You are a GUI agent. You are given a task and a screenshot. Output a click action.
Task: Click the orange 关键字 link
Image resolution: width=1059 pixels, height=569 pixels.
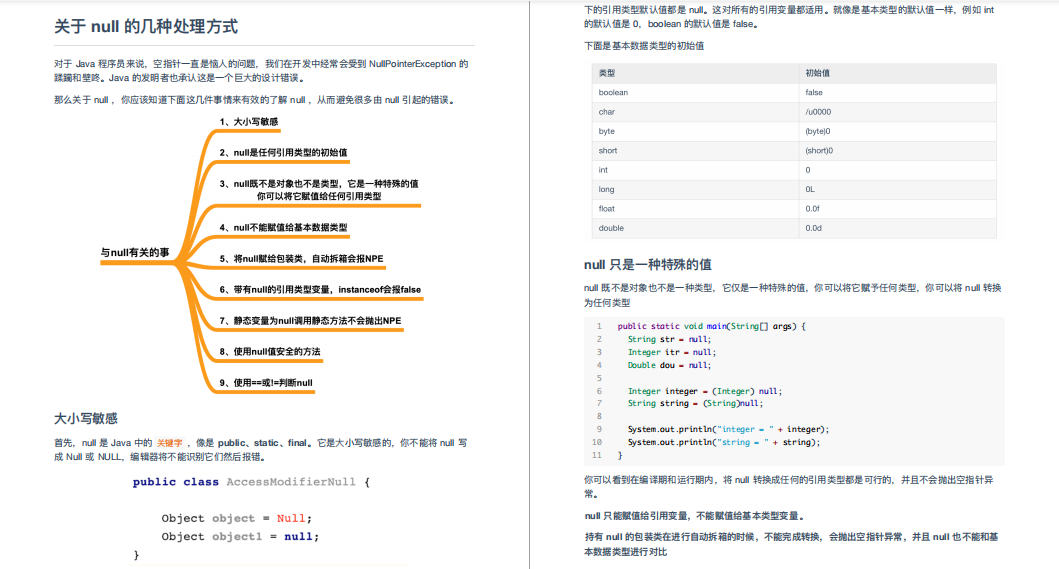coord(170,443)
